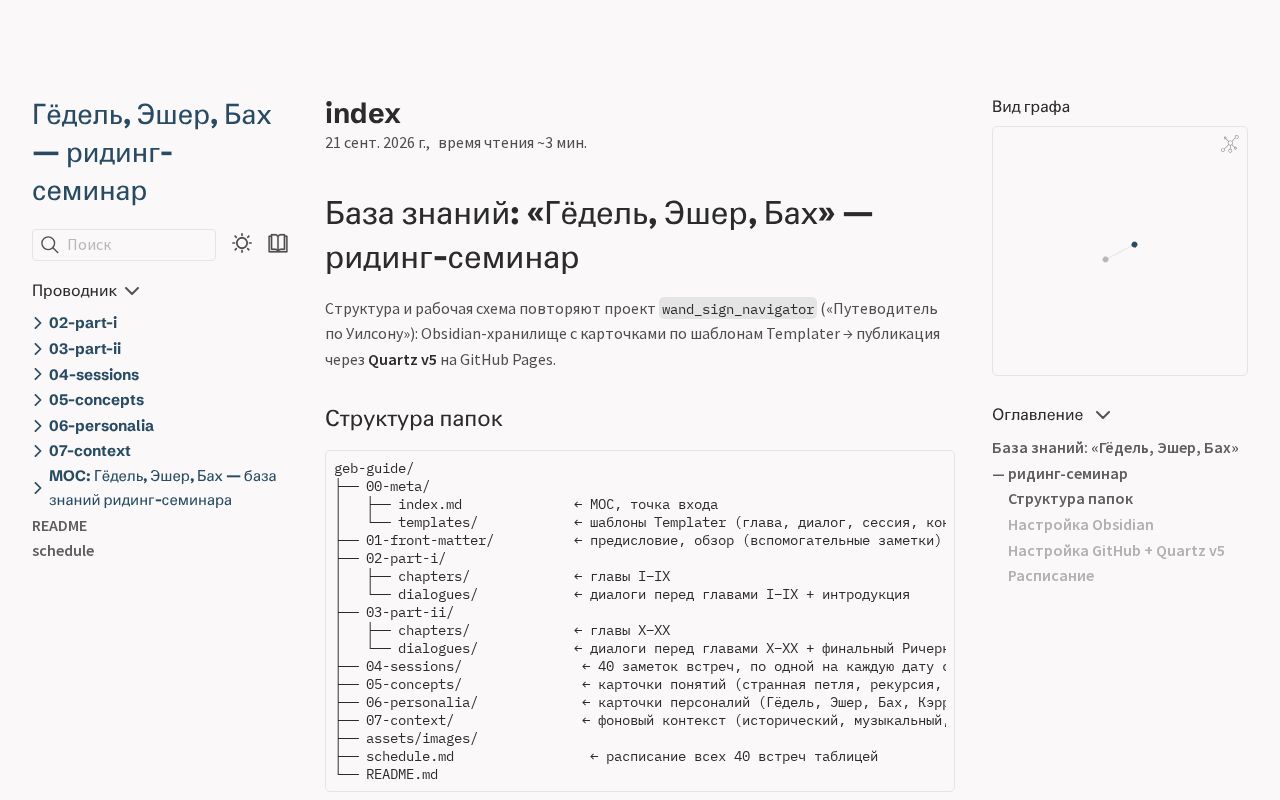Expand the 04-sessions folder chevron
This screenshot has height=800, width=1280.
[38, 375]
